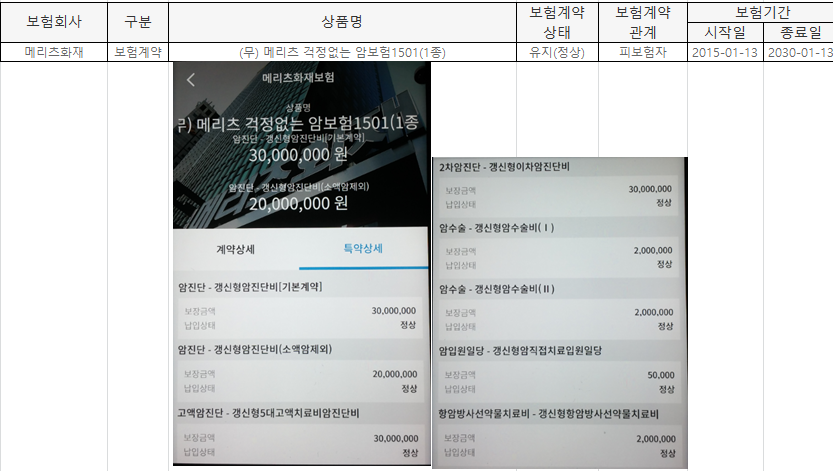Tap 2,000,000 under 암수술비(Ⅱ)
Viewport: 833px width, 471px height.
pyautogui.click(x=653, y=313)
